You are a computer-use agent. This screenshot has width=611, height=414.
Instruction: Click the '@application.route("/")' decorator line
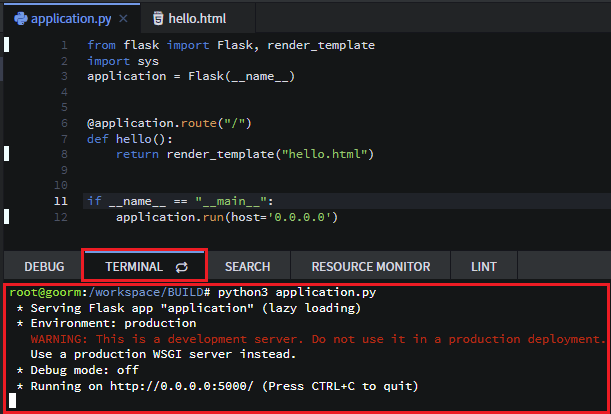coord(169,123)
